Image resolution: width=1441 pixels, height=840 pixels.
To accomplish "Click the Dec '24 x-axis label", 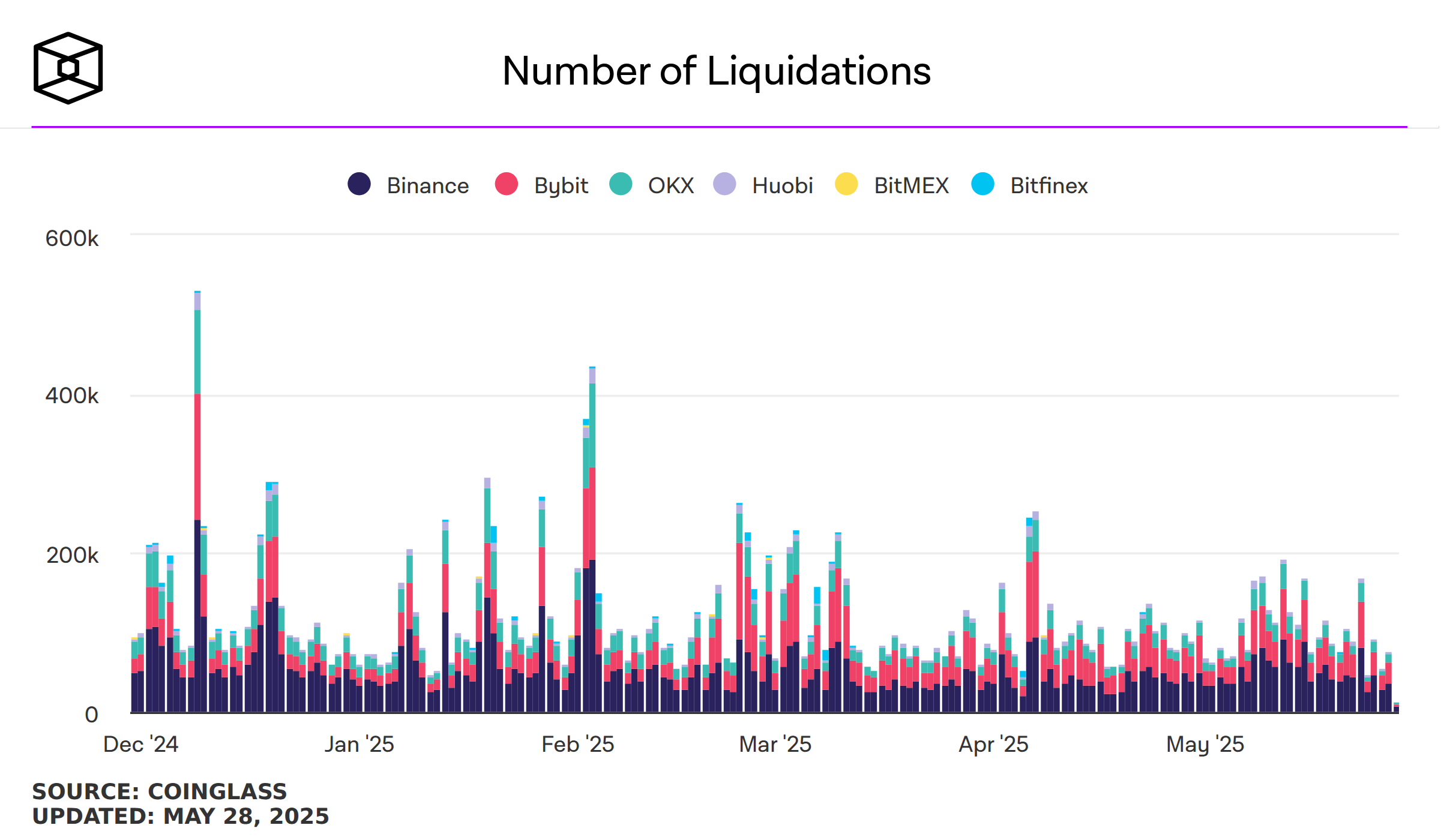I will point(141,745).
